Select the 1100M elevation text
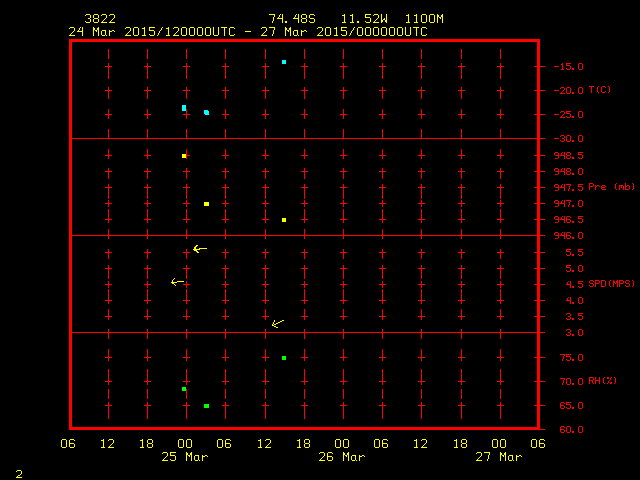 click(x=423, y=19)
